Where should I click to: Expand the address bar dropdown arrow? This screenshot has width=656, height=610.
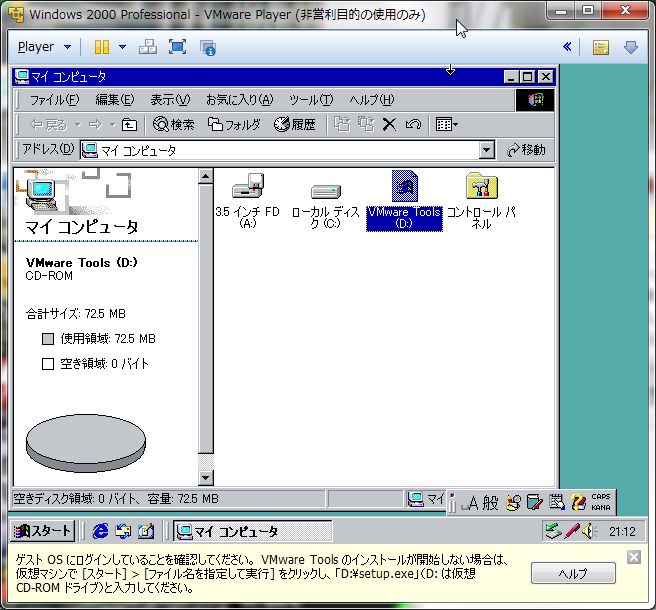click(487, 150)
